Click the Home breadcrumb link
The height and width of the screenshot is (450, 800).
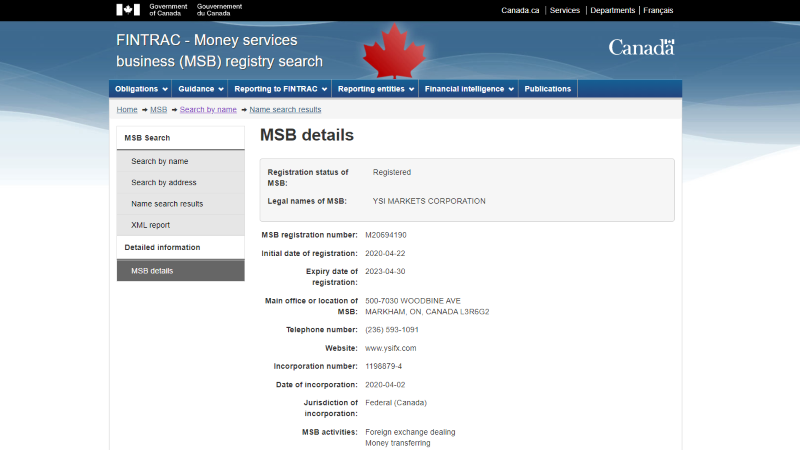[127, 109]
